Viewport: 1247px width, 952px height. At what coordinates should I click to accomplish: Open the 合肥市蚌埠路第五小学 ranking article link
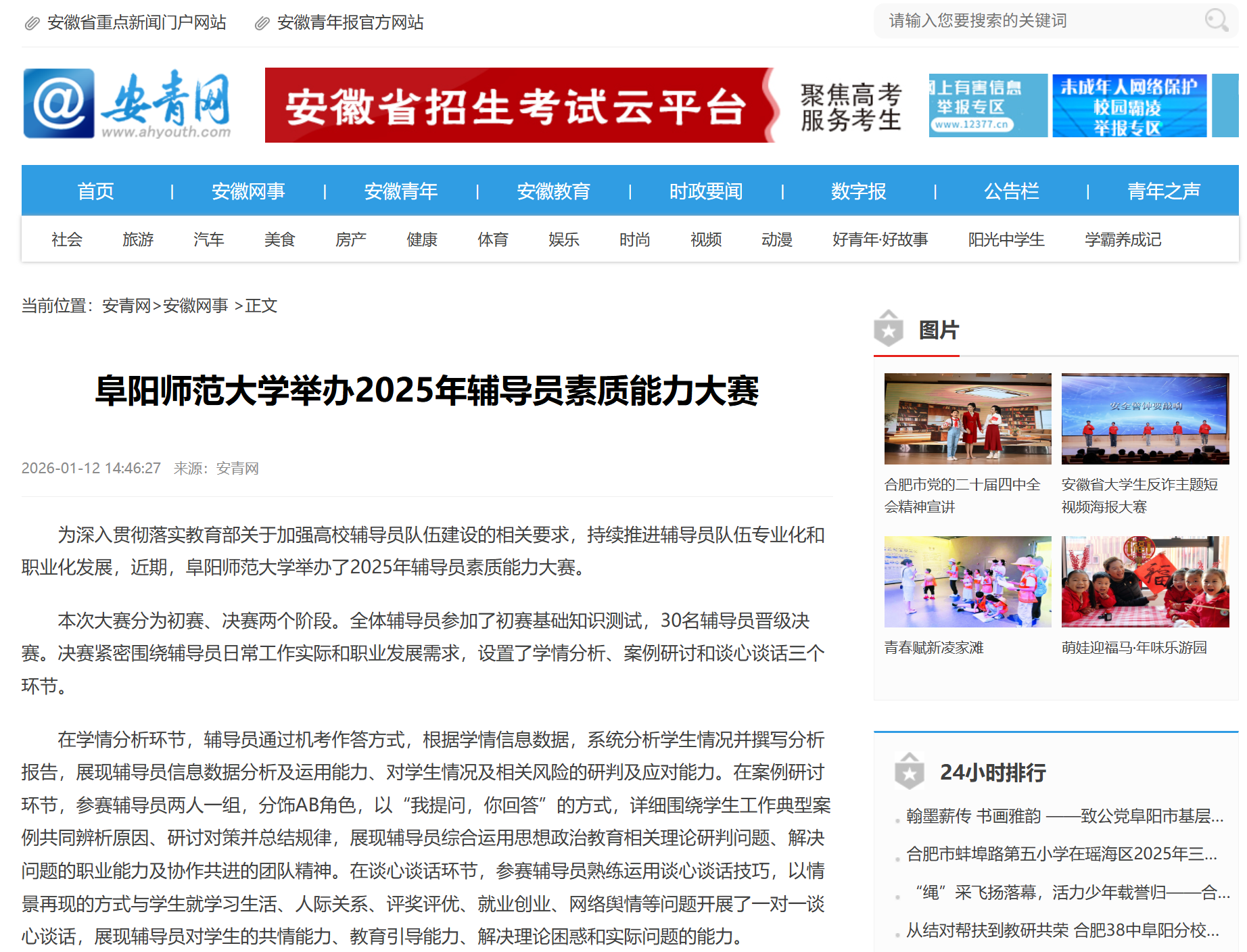[x=1061, y=854]
